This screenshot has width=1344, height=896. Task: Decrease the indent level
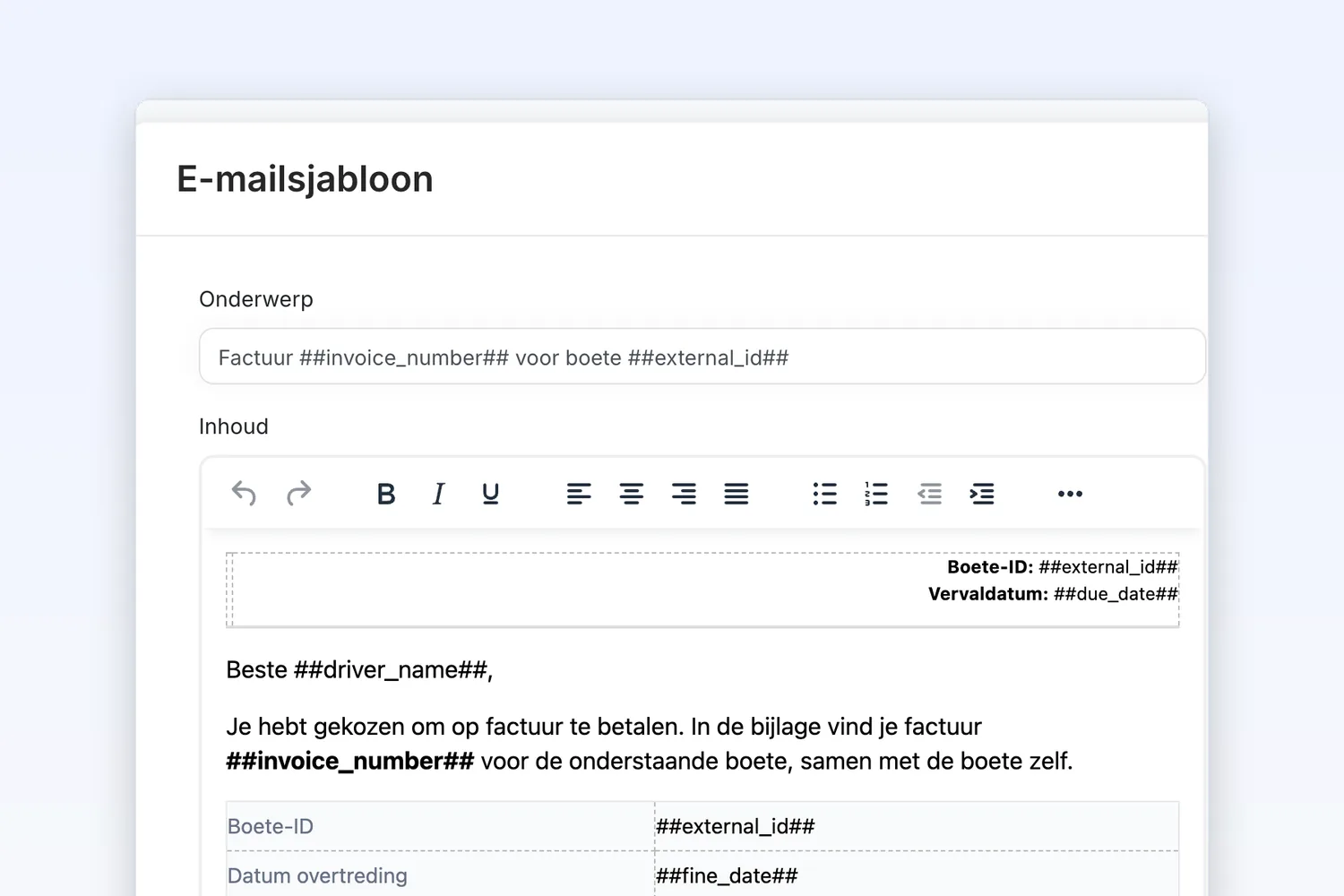pyautogui.click(x=930, y=494)
